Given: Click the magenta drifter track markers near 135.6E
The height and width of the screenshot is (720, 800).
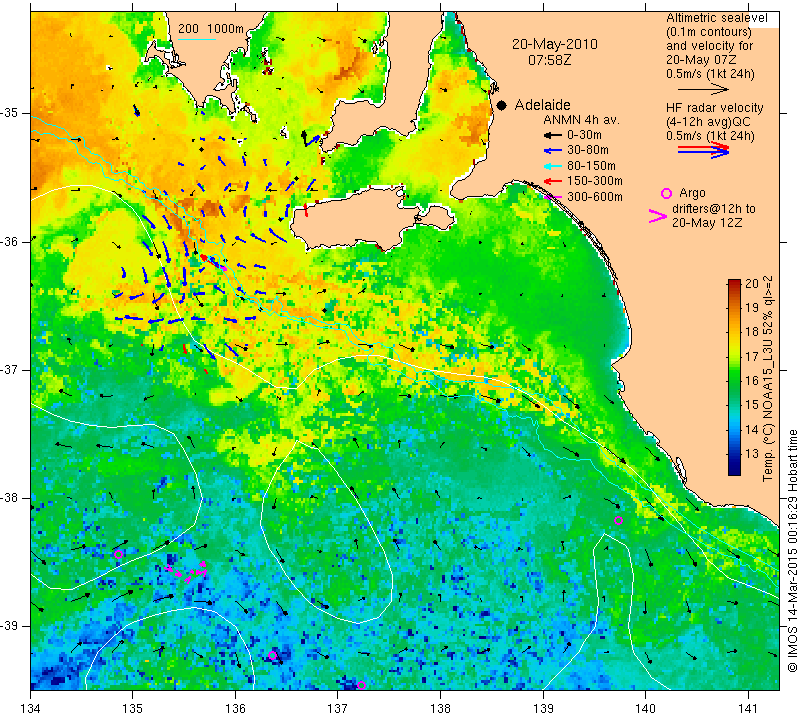Looking at the screenshot, I should [x=187, y=572].
